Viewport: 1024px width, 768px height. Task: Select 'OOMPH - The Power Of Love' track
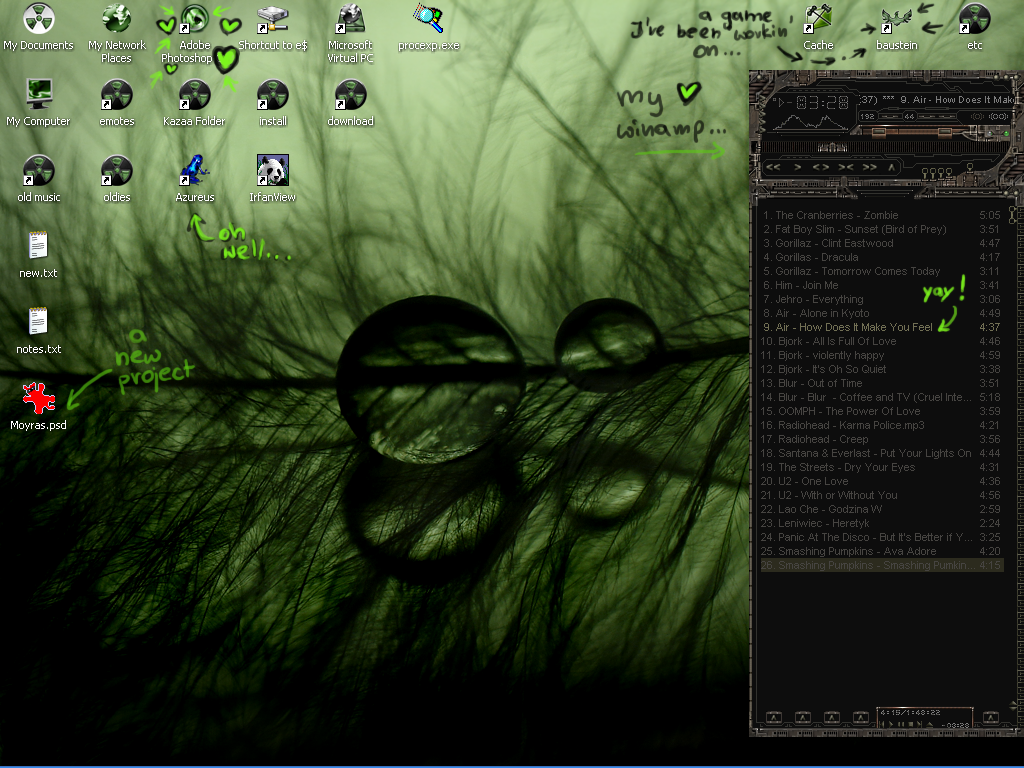882,411
